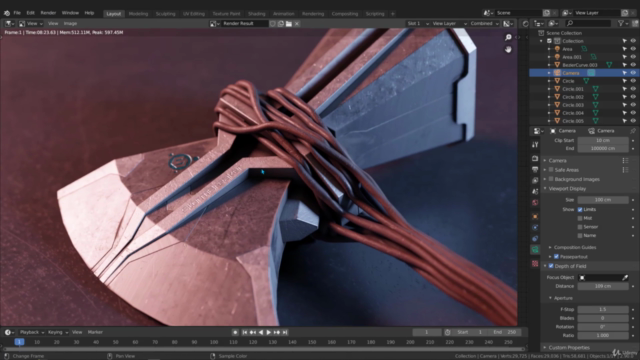Open the Object properties tab icon
Viewport: 640px width, 360px height.
pos(535,216)
